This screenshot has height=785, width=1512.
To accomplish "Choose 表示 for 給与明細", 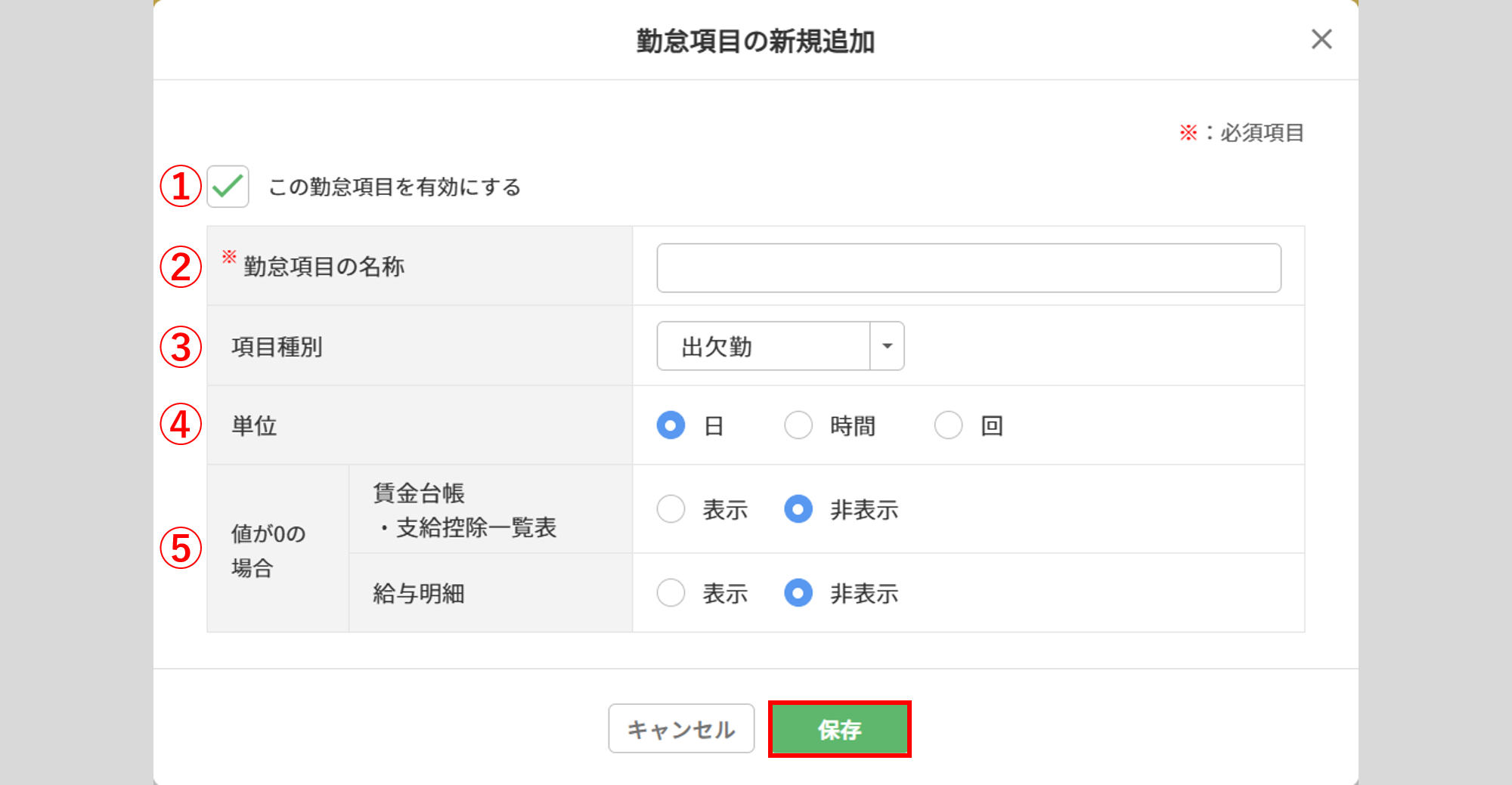I will tap(671, 593).
